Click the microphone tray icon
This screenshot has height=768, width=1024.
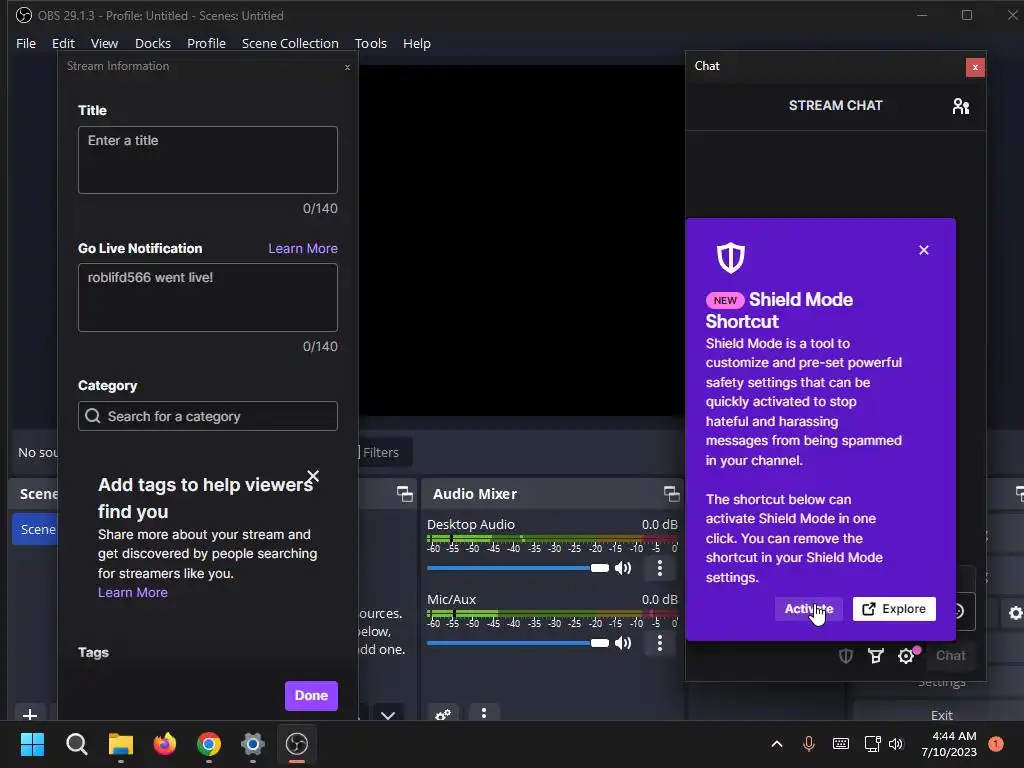pos(808,744)
